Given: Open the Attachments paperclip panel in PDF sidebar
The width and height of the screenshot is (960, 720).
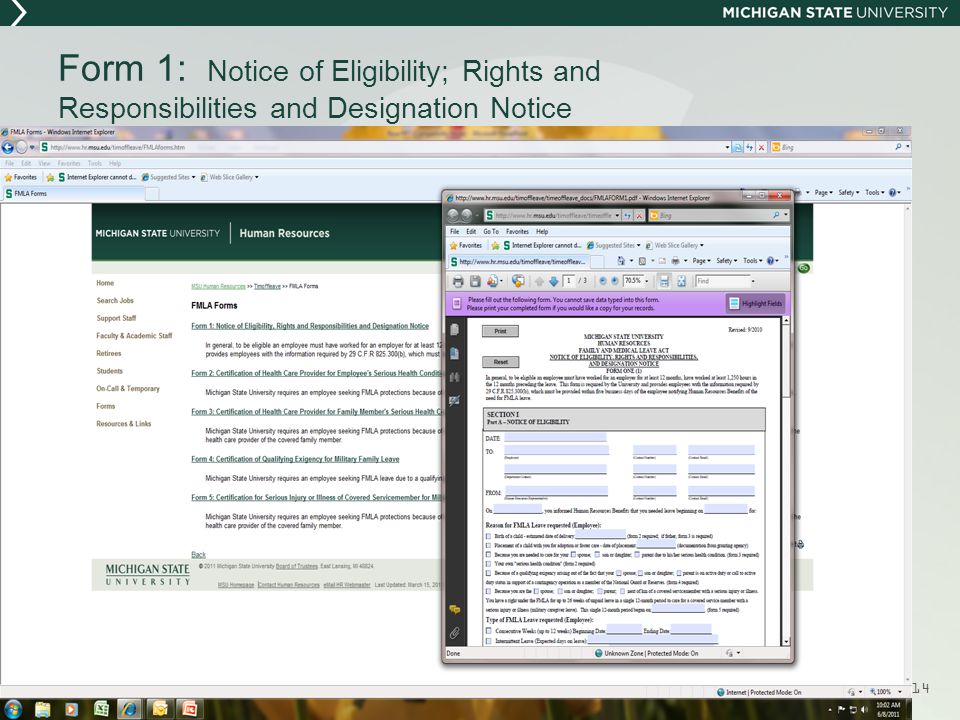Looking at the screenshot, I should [x=454, y=633].
